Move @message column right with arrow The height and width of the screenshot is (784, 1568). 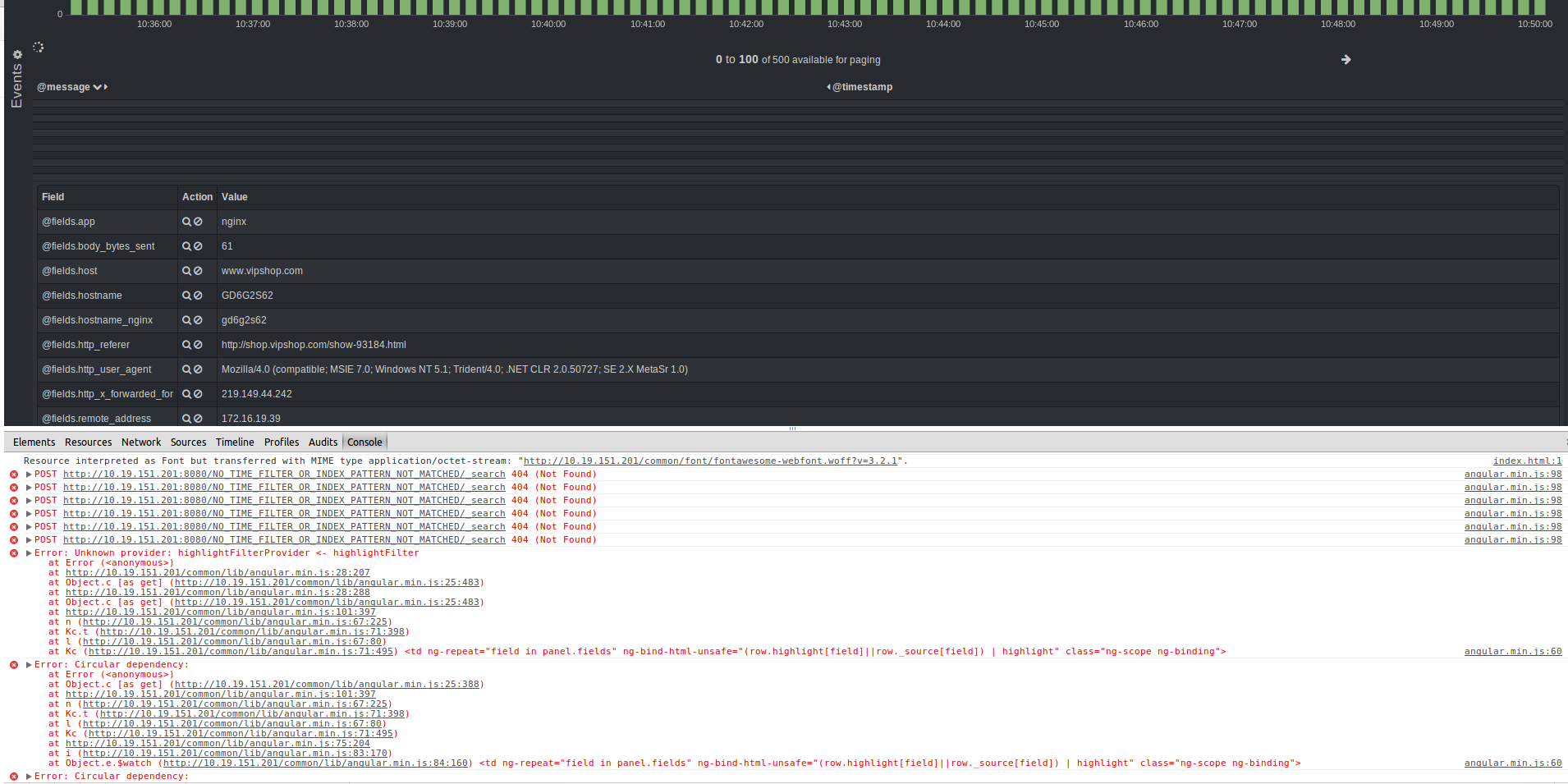tap(106, 87)
